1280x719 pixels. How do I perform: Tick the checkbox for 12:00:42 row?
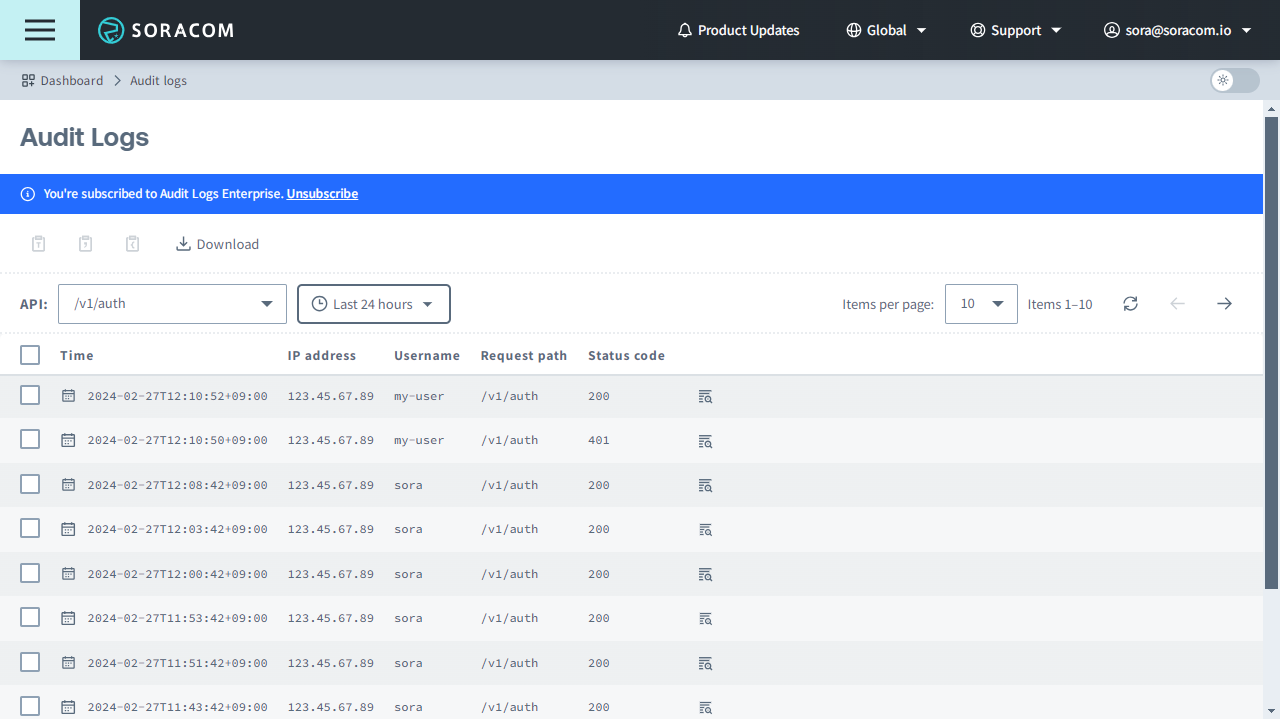[x=30, y=573]
